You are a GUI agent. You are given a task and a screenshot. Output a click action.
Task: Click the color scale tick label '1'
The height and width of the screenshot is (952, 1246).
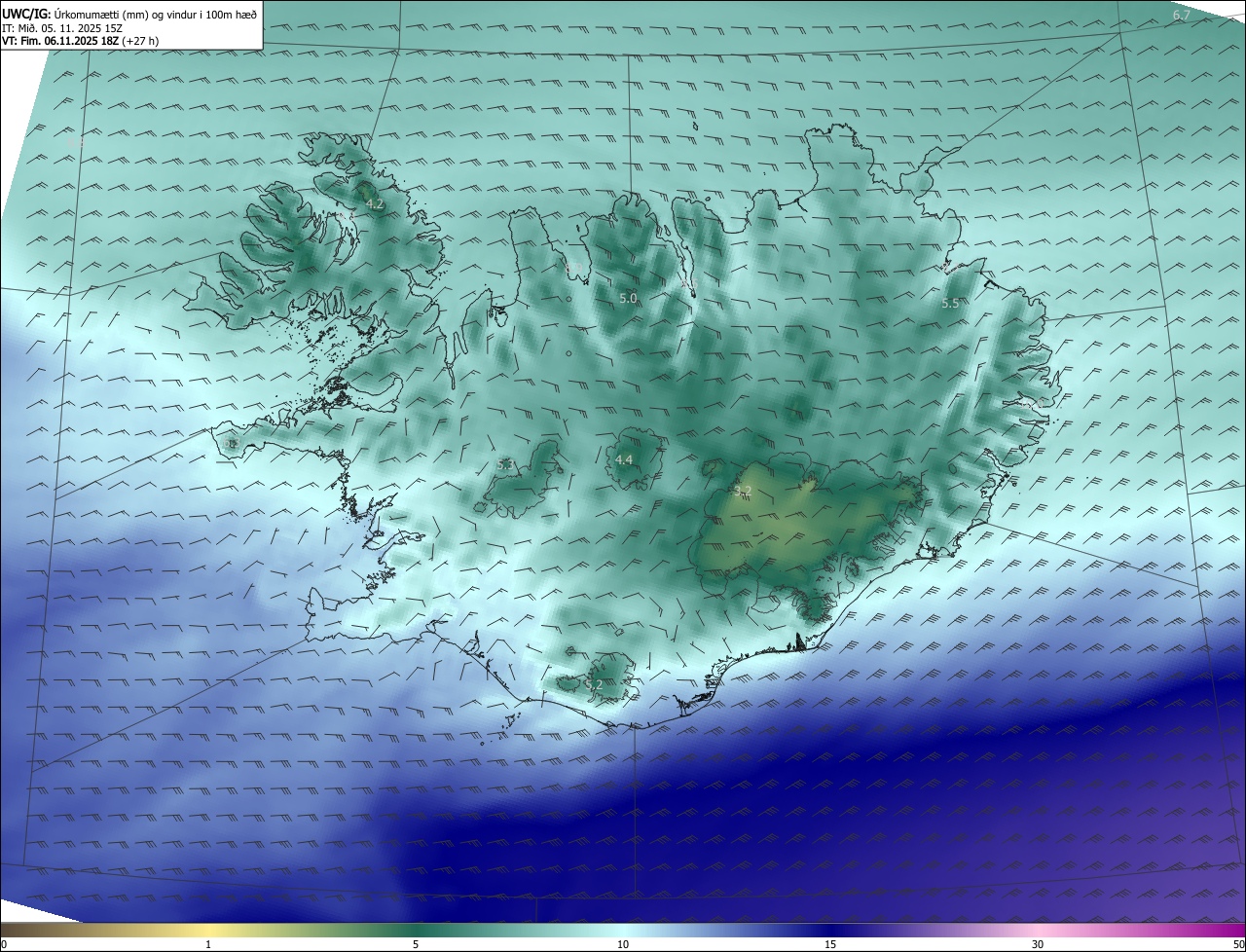point(208,944)
